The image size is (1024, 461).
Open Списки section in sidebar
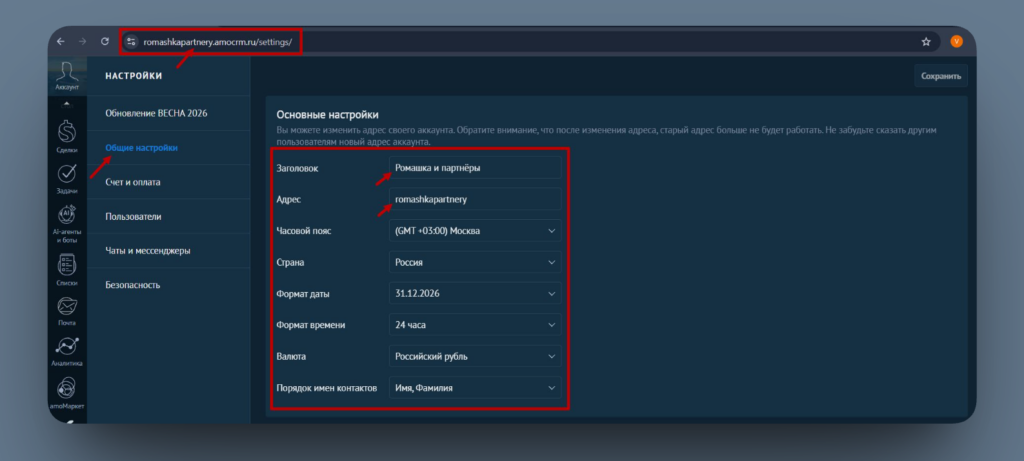click(x=67, y=270)
